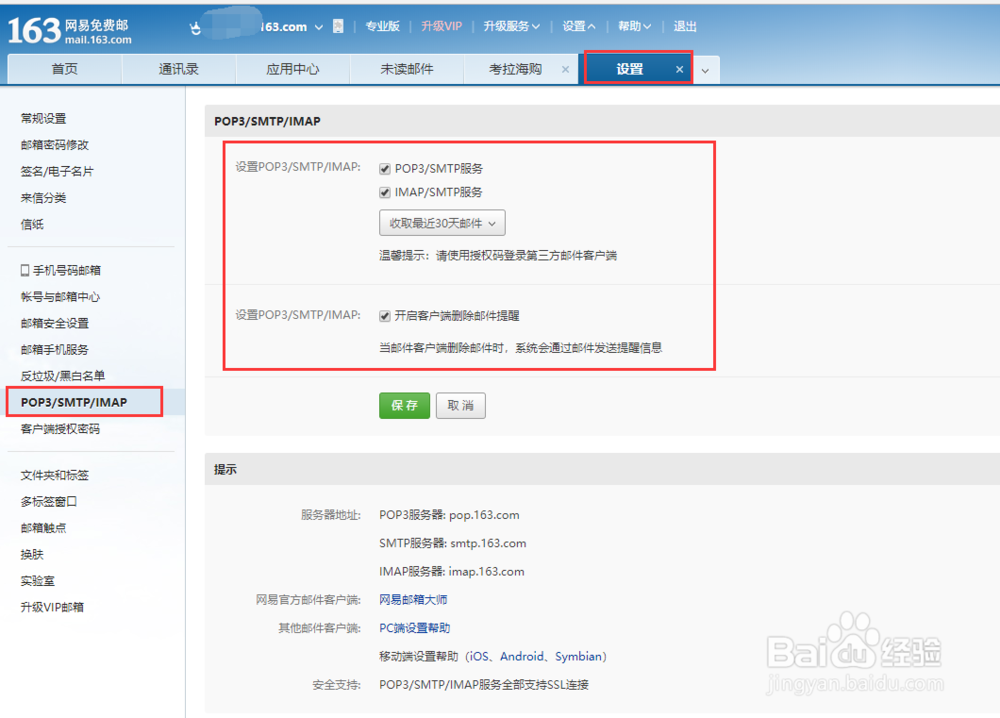Open the 升级服务 dropdown menu
The width and height of the screenshot is (1000, 718).
(511, 26)
